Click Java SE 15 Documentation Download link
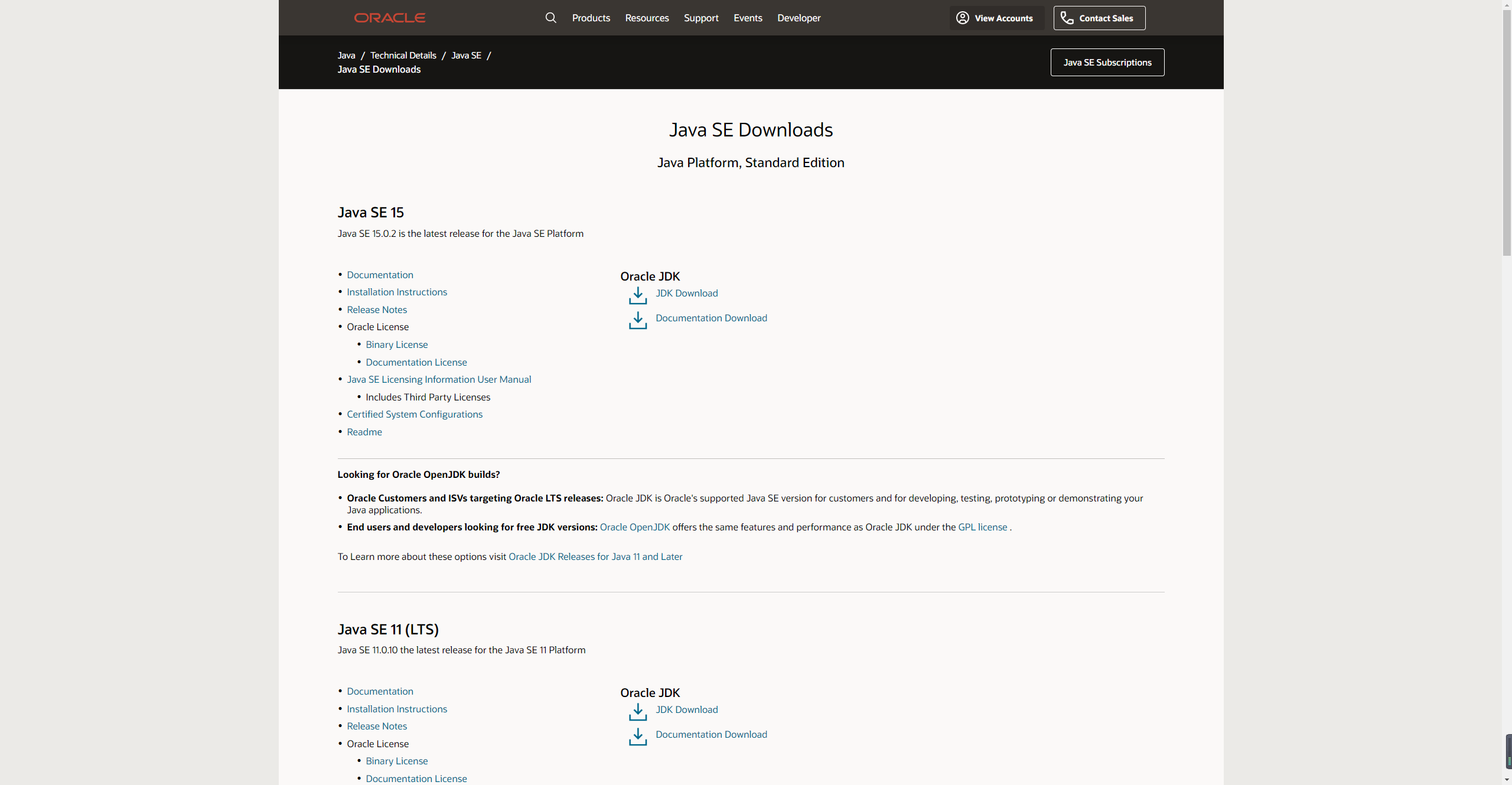Image resolution: width=1512 pixels, height=785 pixels. tap(711, 318)
